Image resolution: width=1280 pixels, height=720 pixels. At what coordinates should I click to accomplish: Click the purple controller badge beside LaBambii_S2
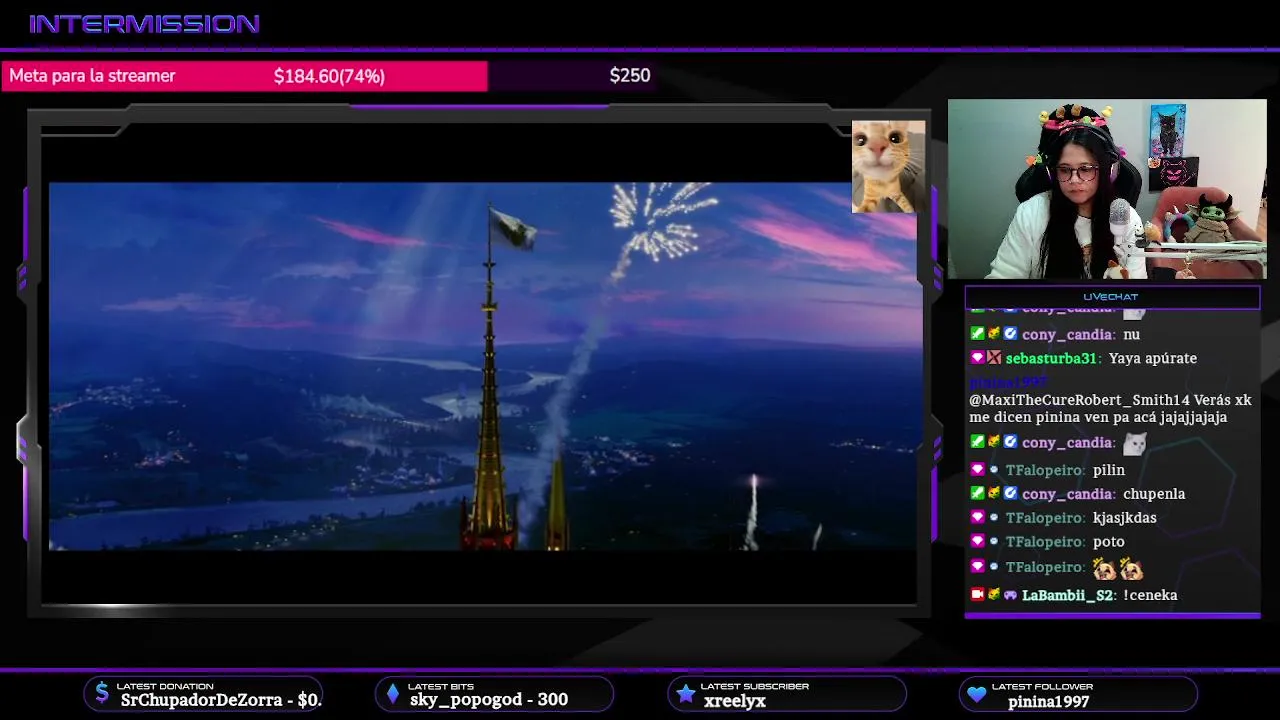[1010, 594]
